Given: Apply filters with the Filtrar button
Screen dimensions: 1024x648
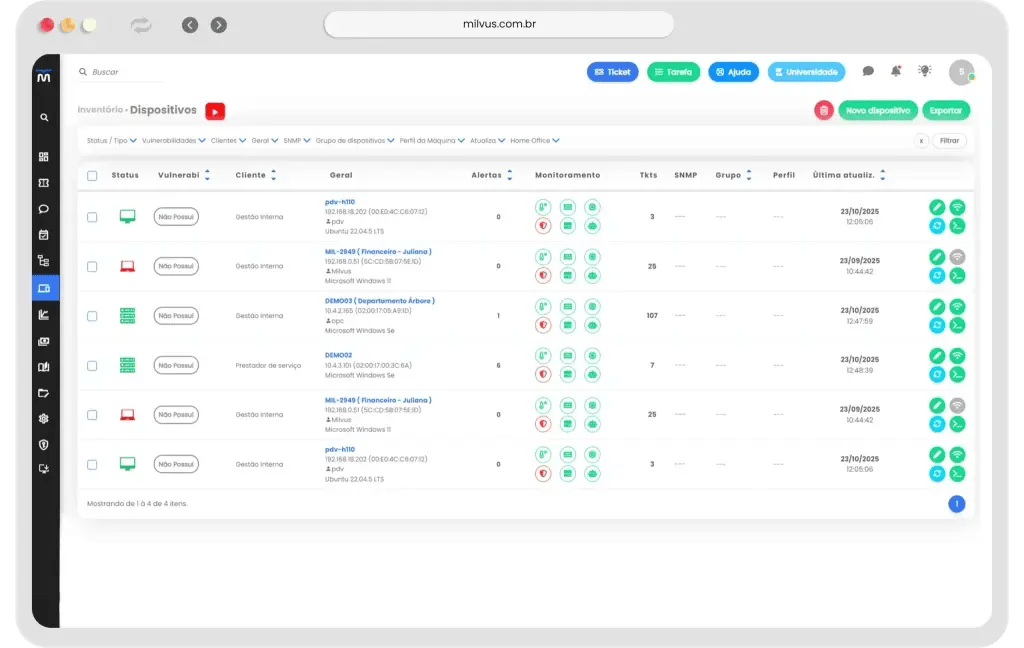Looking at the screenshot, I should tap(949, 140).
